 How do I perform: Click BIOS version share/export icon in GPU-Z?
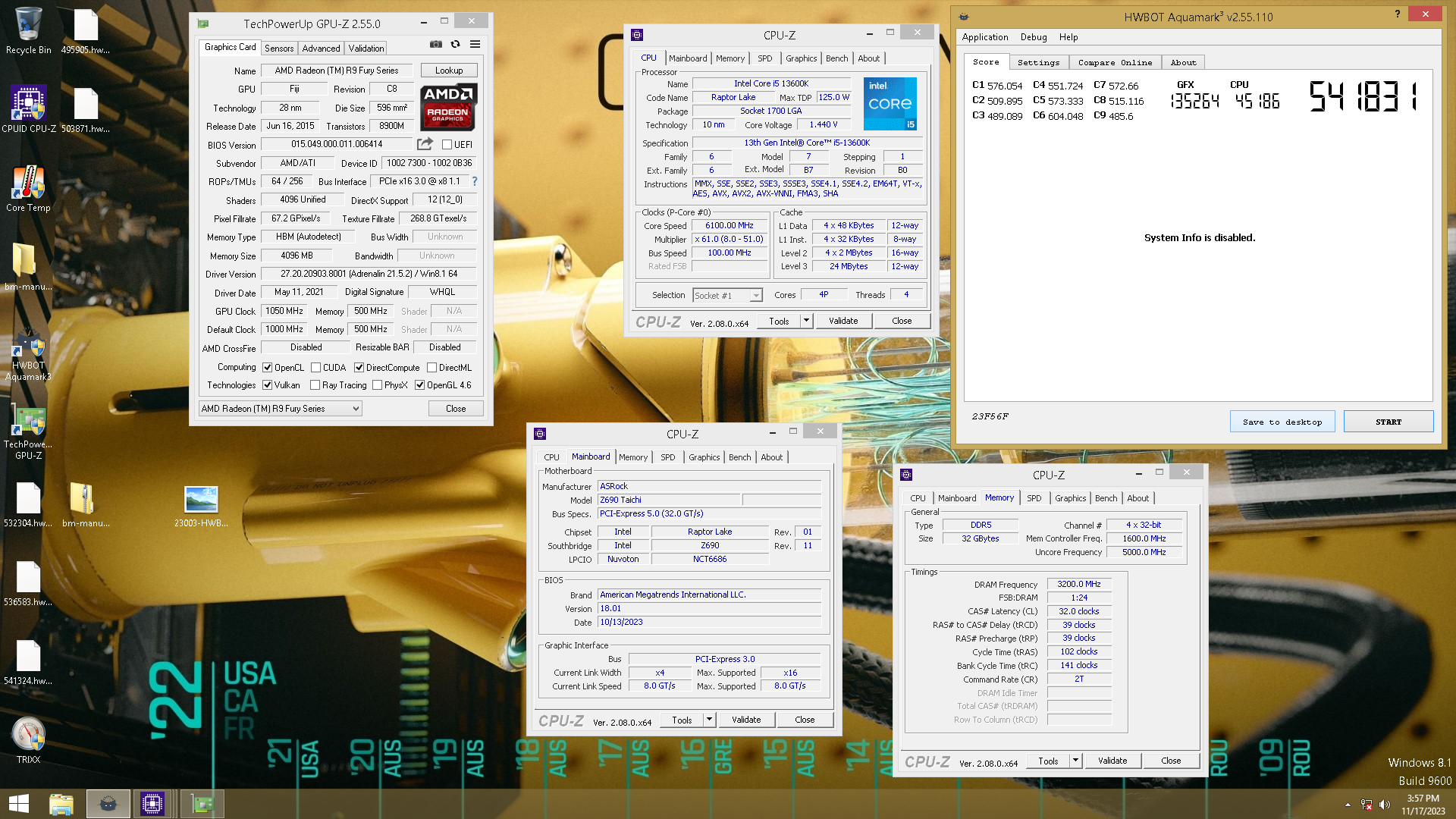tap(425, 143)
